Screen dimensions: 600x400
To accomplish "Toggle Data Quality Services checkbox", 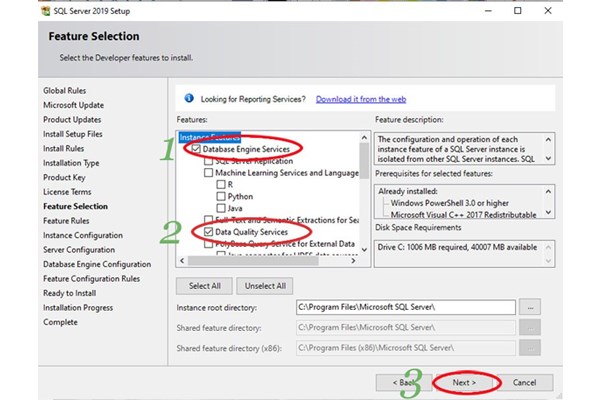I will (x=208, y=232).
